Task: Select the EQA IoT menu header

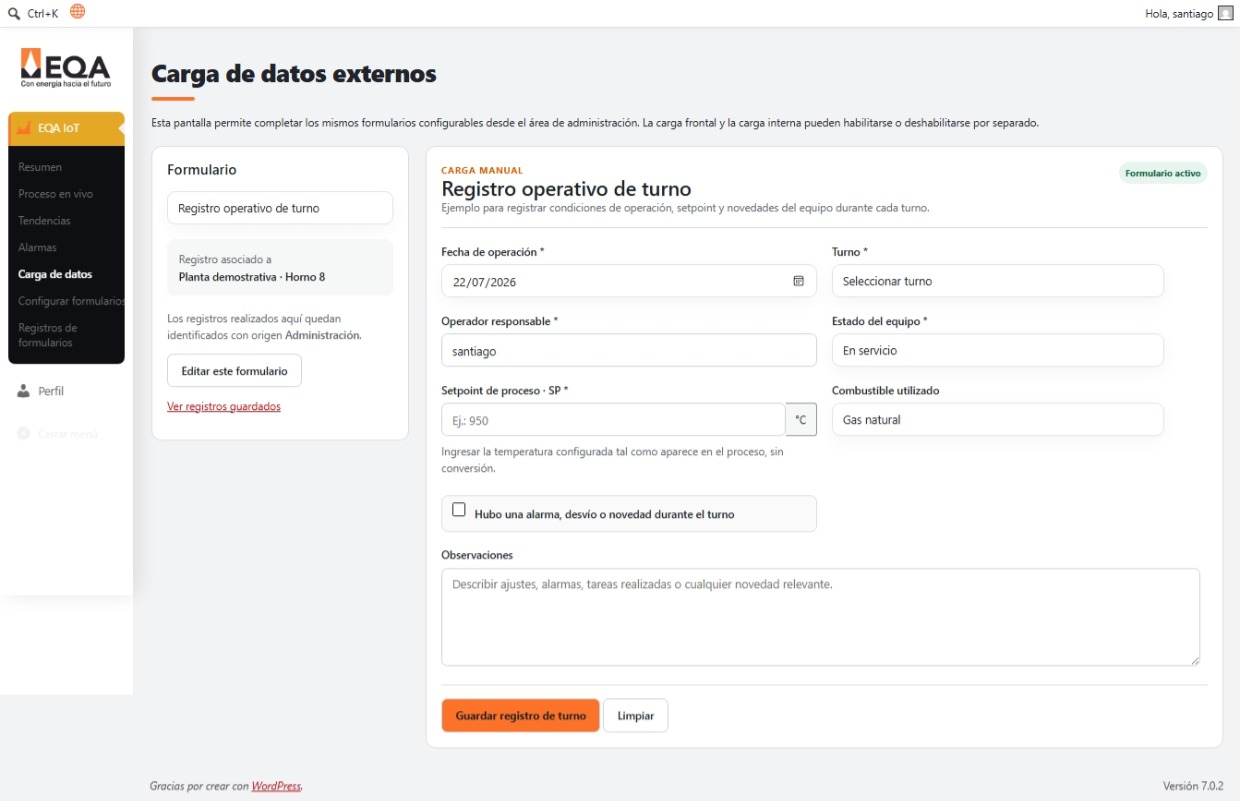Action: pos(66,128)
